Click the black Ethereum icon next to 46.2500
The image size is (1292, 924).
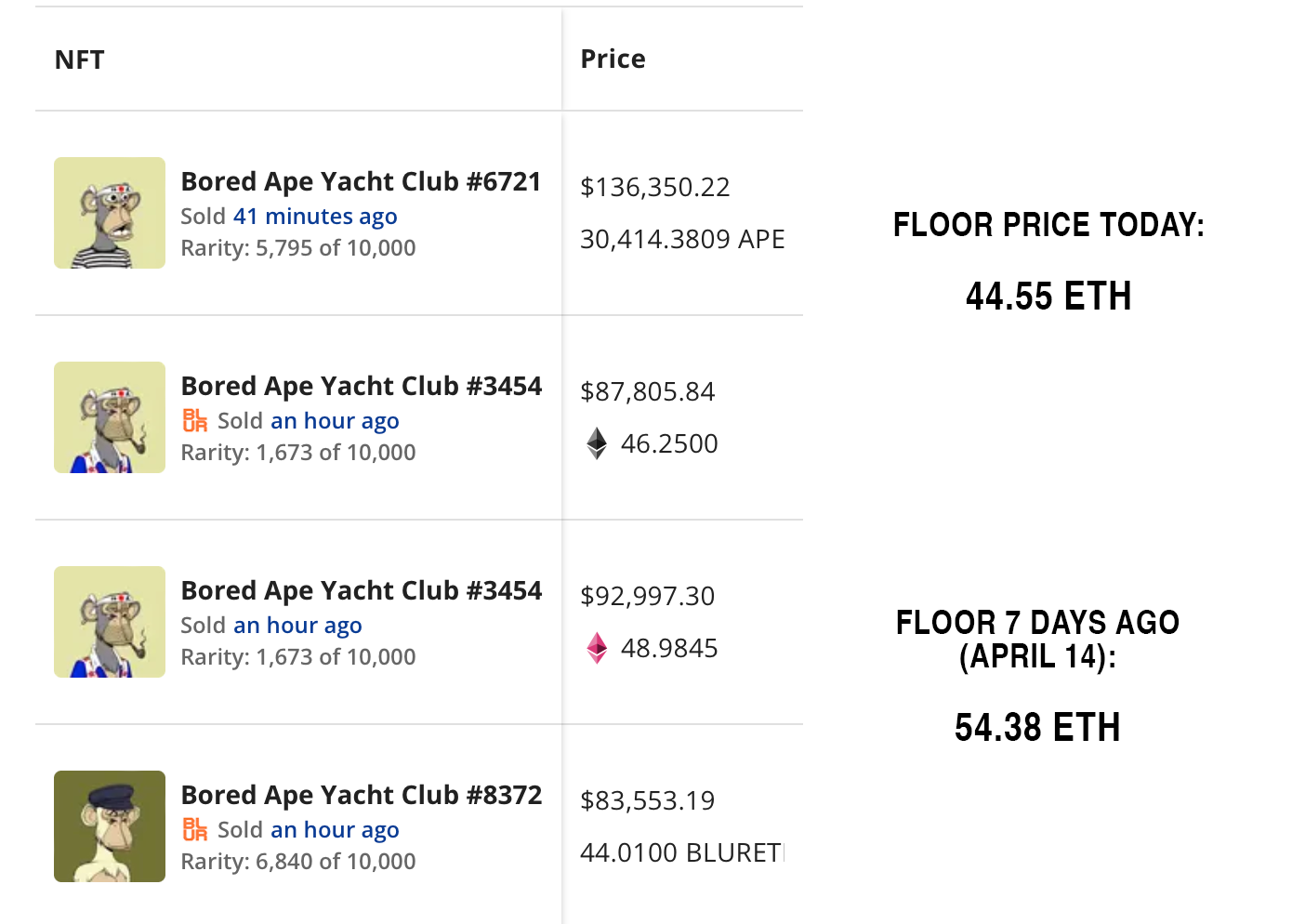pyautogui.click(x=597, y=443)
